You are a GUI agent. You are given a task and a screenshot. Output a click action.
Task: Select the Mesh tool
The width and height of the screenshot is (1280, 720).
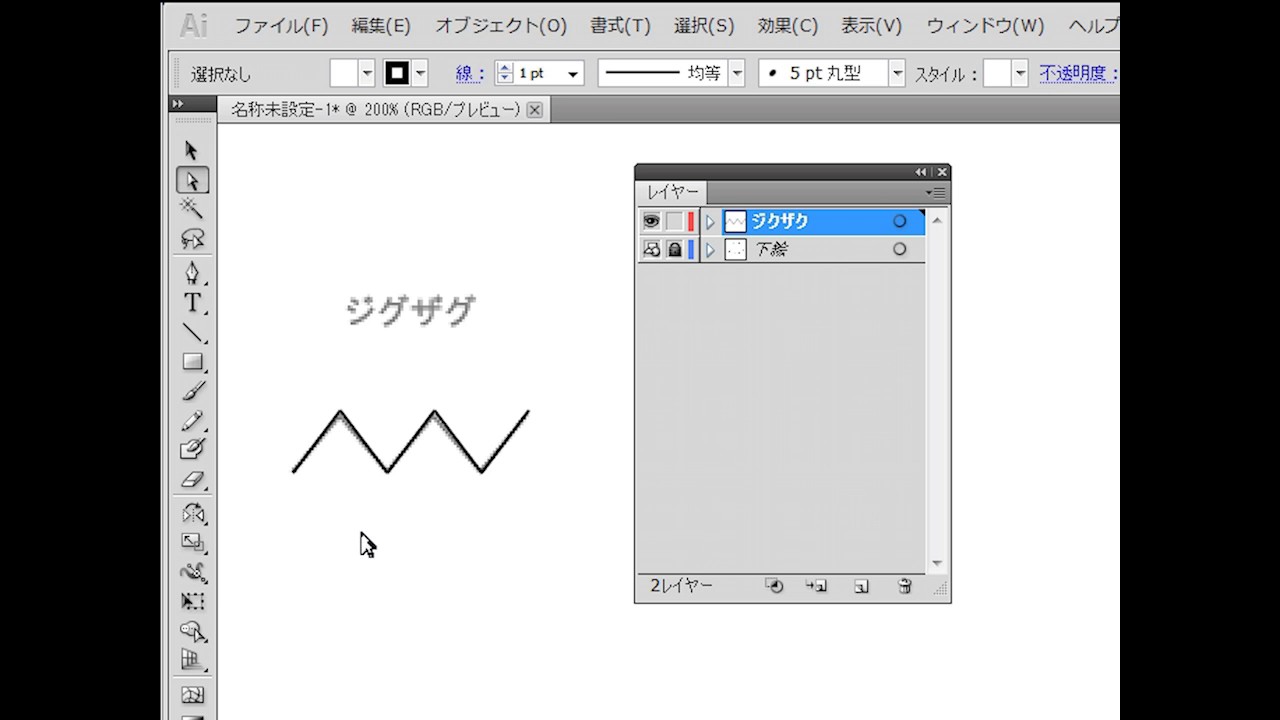(192, 695)
